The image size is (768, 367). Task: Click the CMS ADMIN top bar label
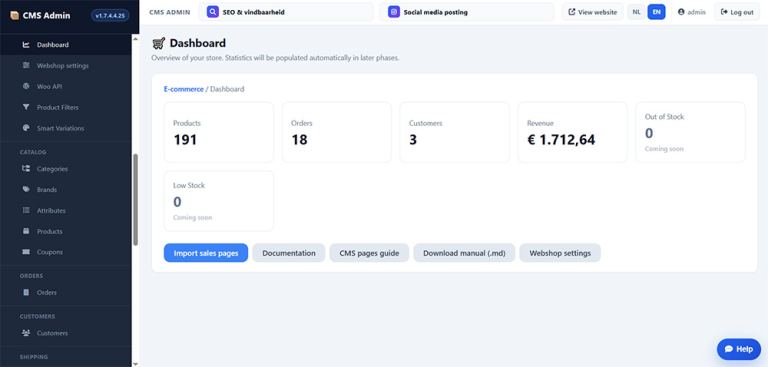click(x=170, y=12)
